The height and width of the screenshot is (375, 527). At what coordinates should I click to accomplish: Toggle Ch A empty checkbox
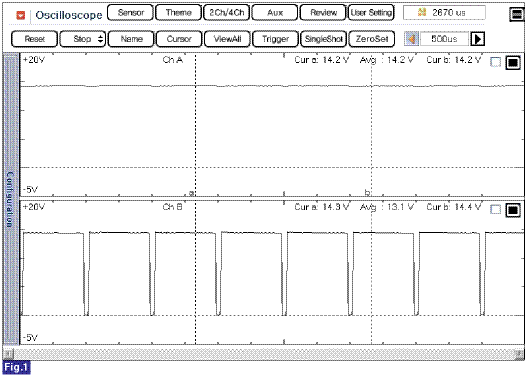point(495,62)
